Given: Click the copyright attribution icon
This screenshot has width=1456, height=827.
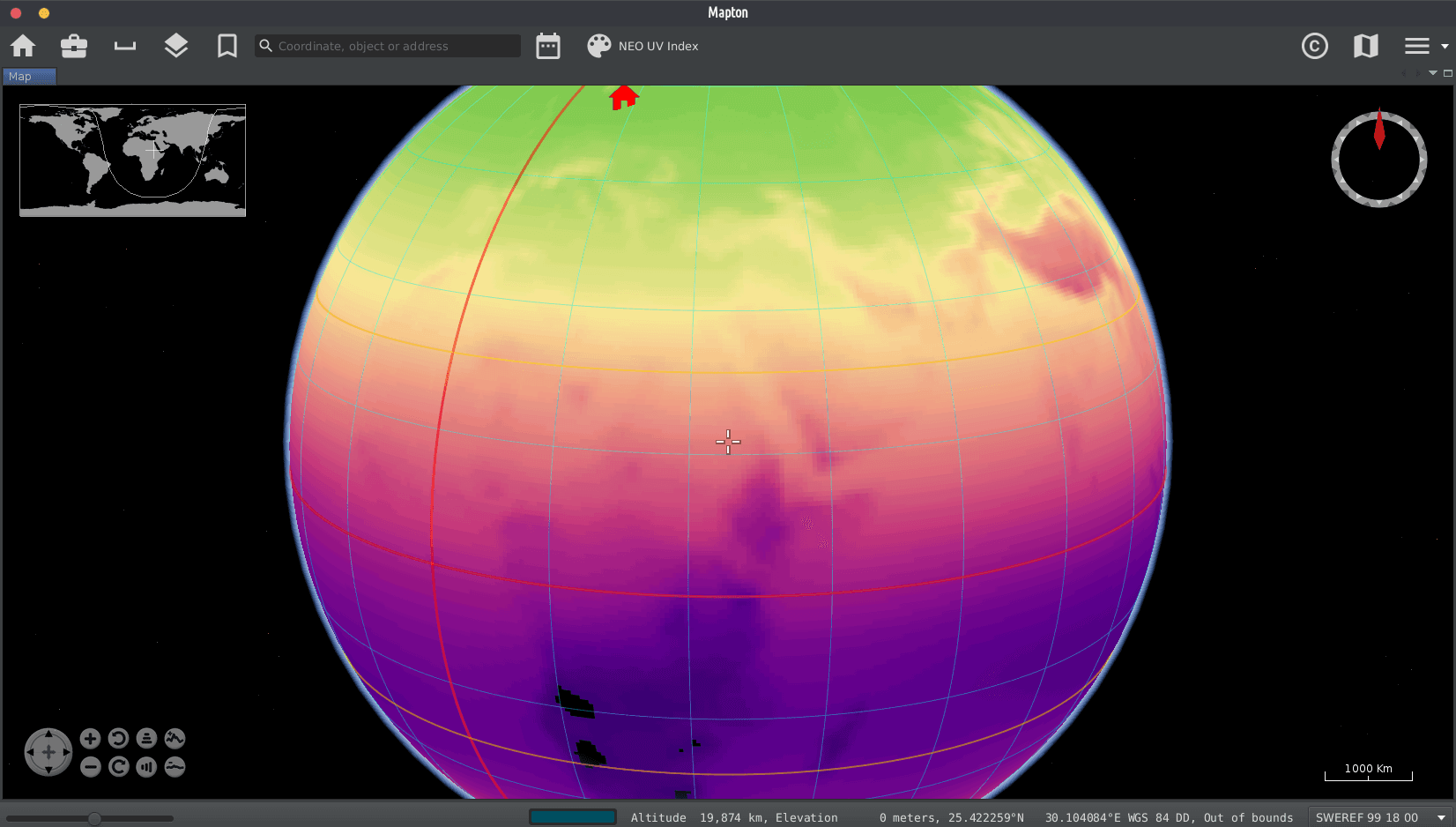Looking at the screenshot, I should pyautogui.click(x=1314, y=46).
